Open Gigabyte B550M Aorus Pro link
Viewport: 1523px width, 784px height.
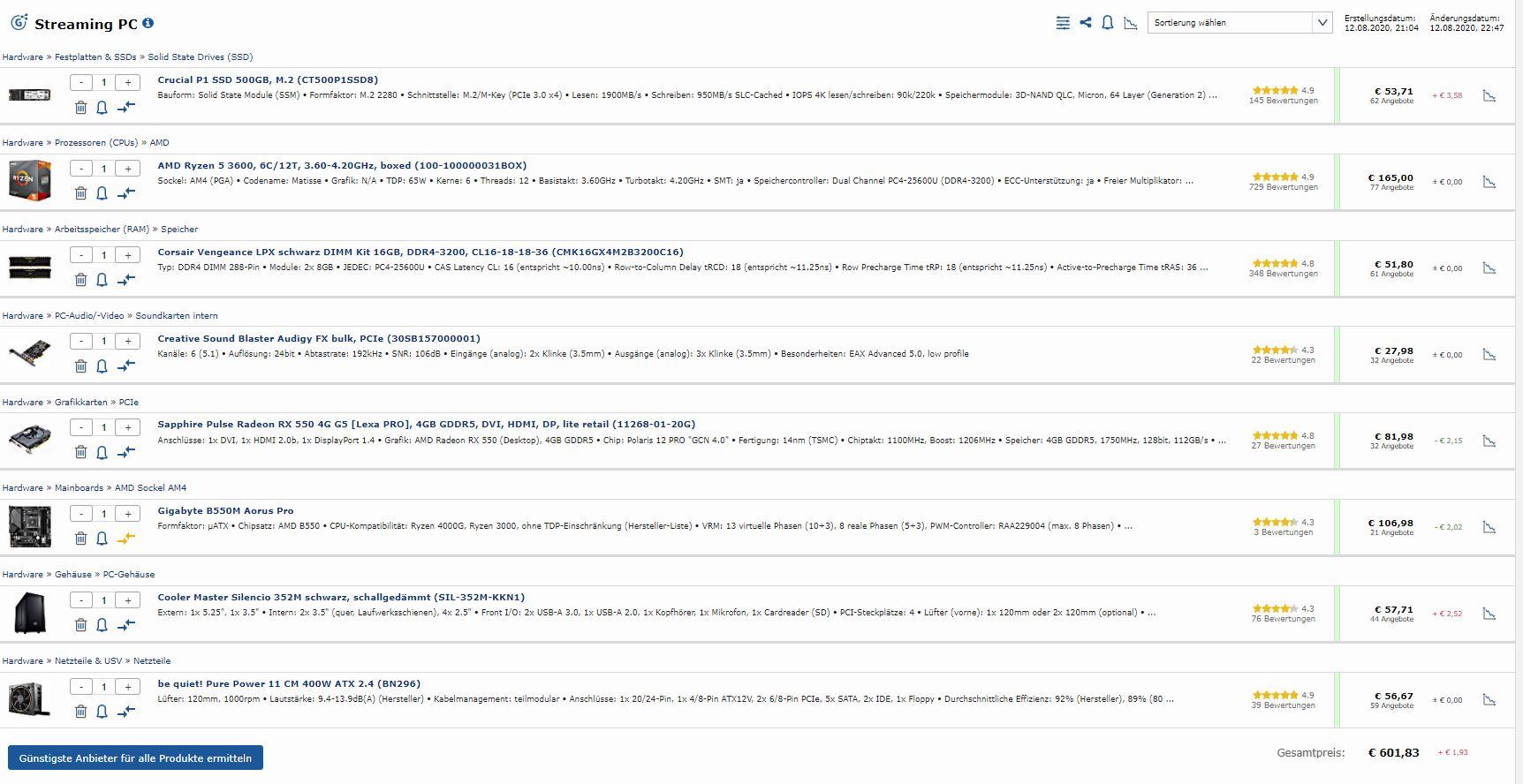pos(225,510)
